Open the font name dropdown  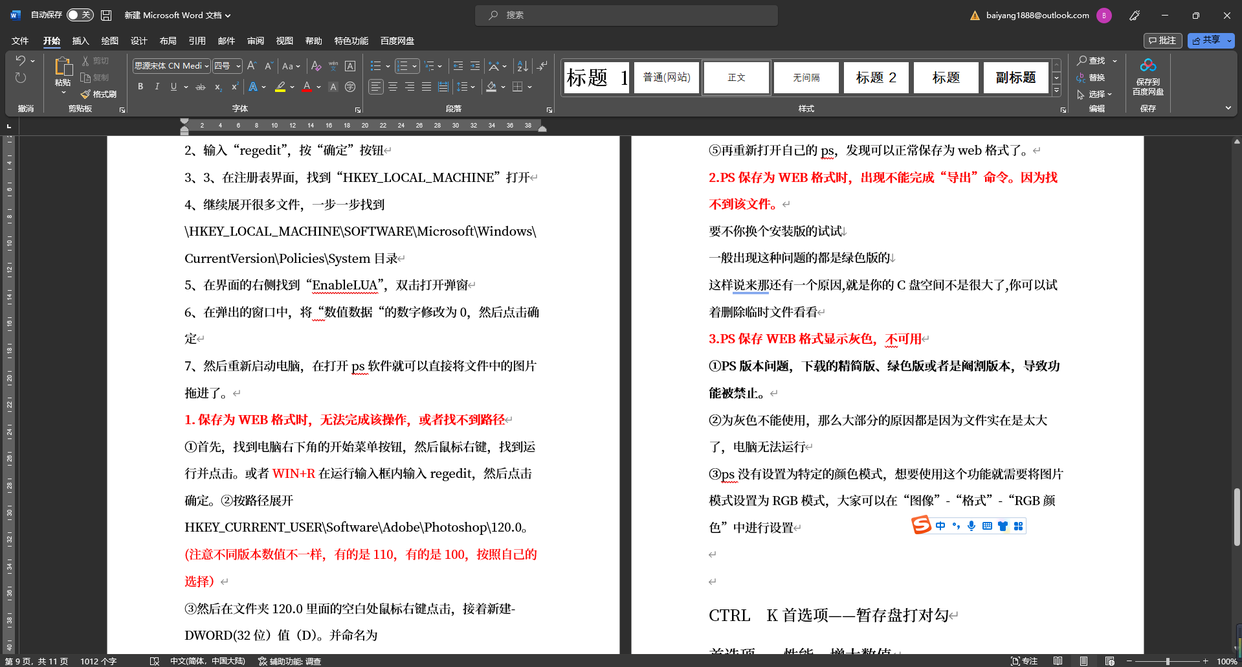tap(205, 66)
